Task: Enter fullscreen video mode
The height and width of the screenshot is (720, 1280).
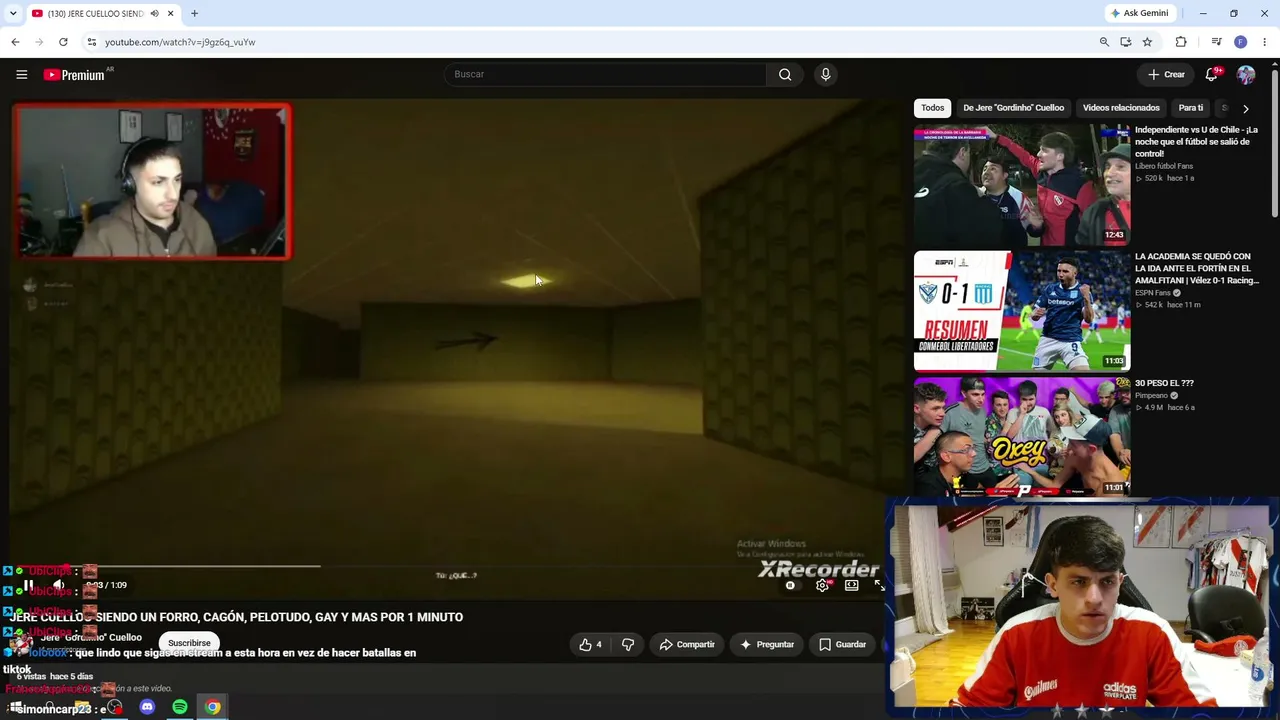Action: 880,585
